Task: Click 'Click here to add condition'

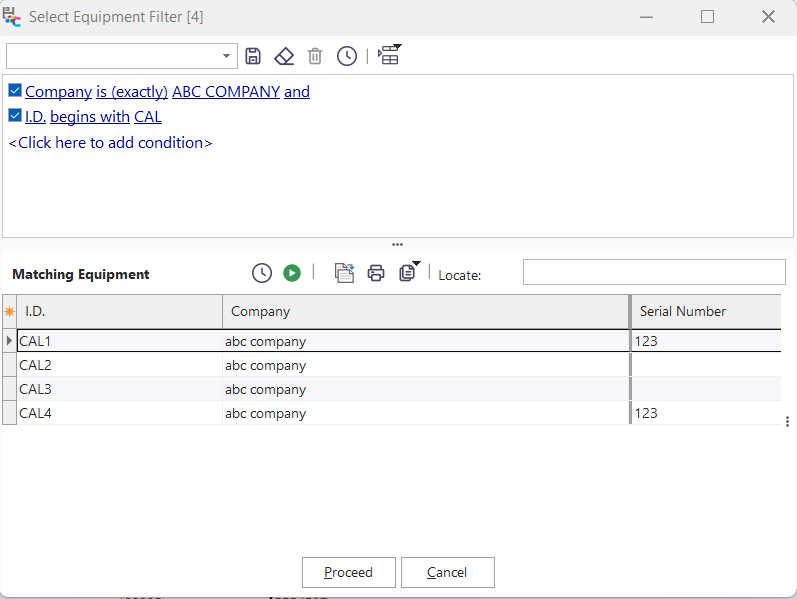Action: [110, 142]
